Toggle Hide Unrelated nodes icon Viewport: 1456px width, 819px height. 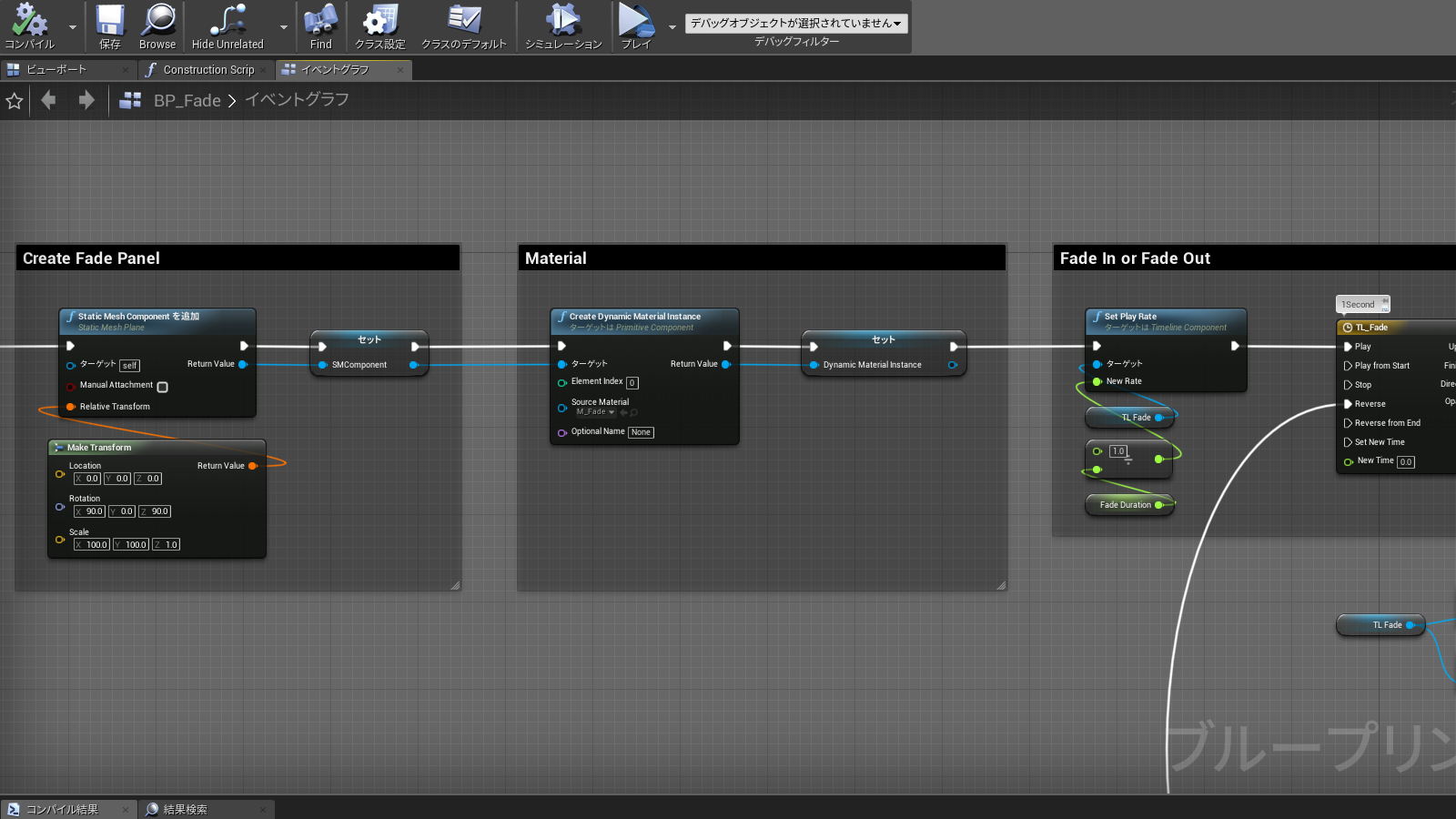227,20
